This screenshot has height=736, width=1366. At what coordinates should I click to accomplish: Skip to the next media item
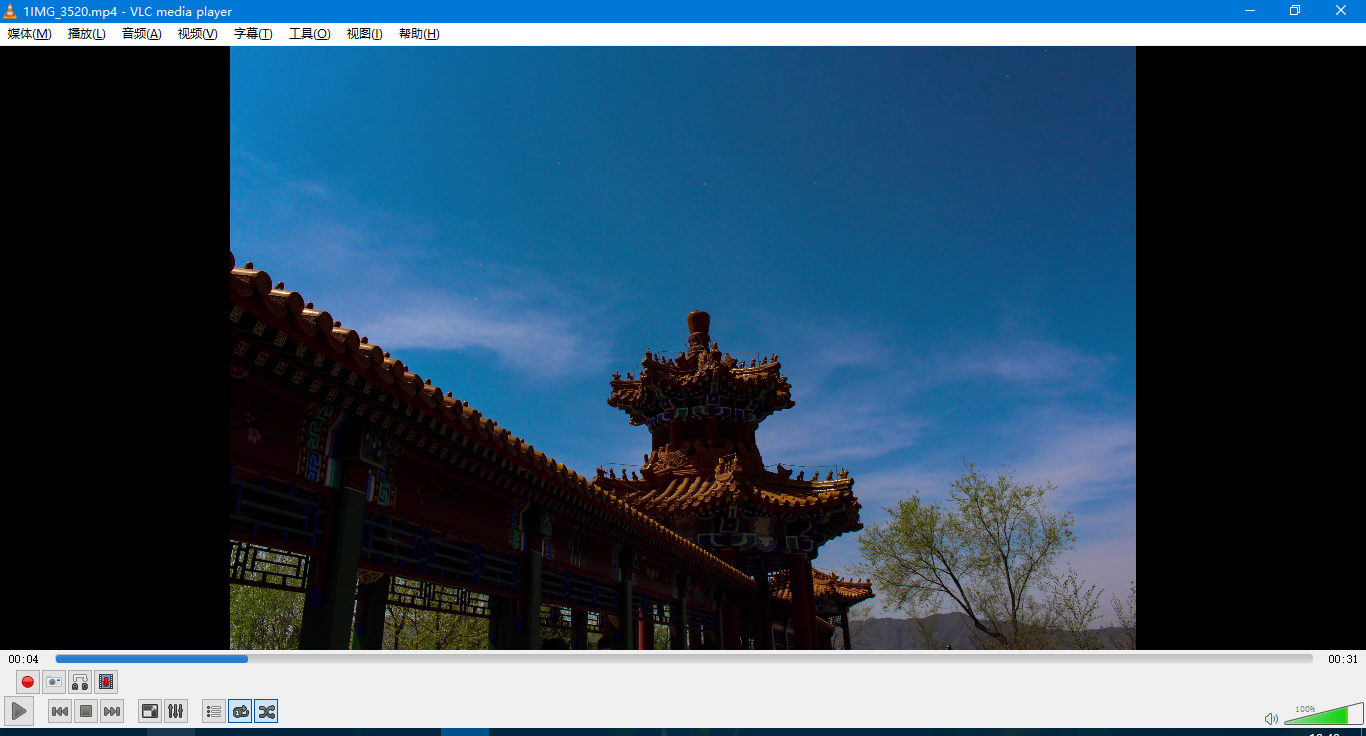112,711
